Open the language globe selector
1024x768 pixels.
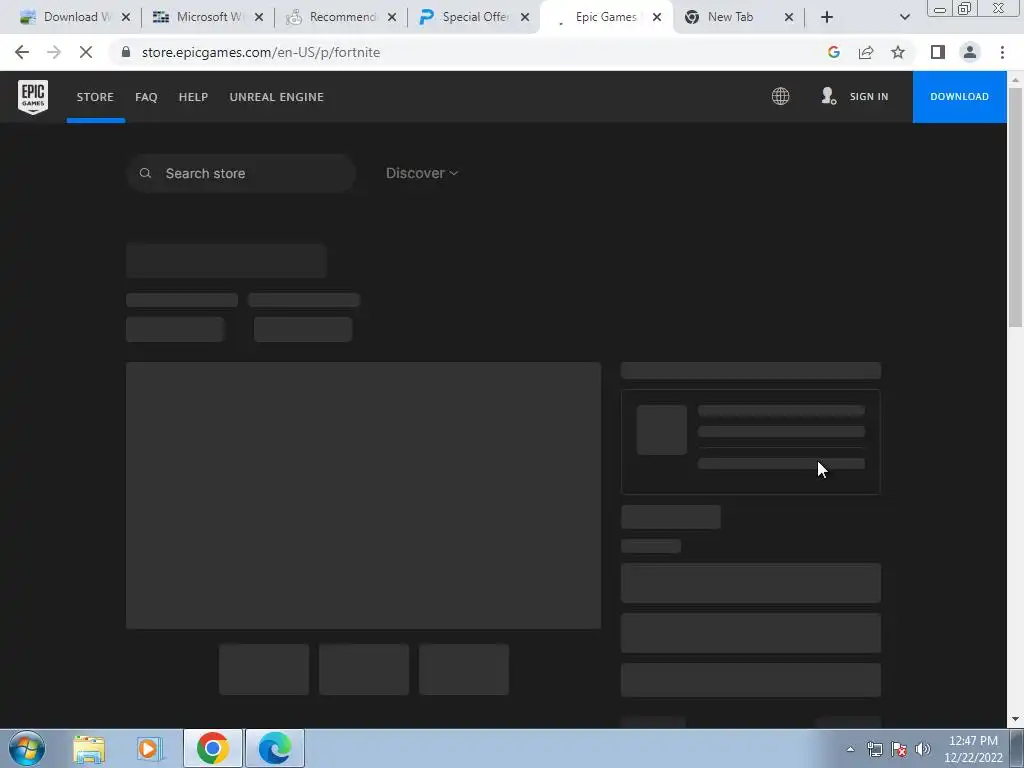780,97
